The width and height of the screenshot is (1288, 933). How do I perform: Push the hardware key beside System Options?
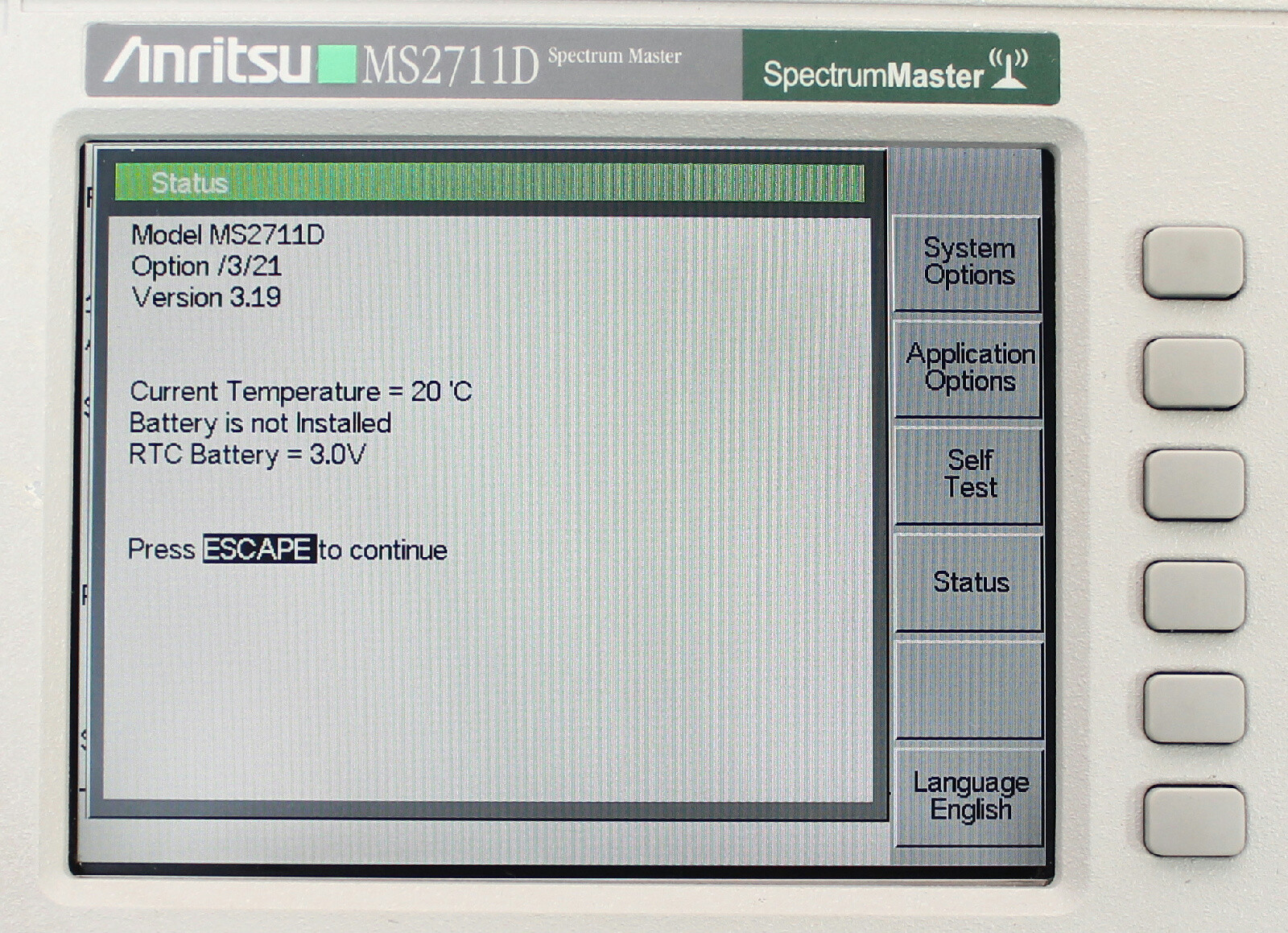point(1193,262)
